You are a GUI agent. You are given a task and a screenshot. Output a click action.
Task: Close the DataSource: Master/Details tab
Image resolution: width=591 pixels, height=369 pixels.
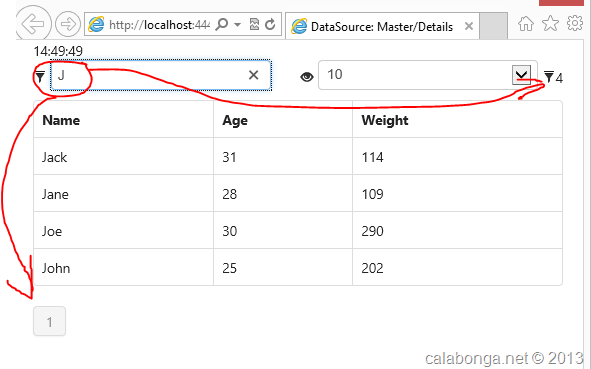coord(469,26)
